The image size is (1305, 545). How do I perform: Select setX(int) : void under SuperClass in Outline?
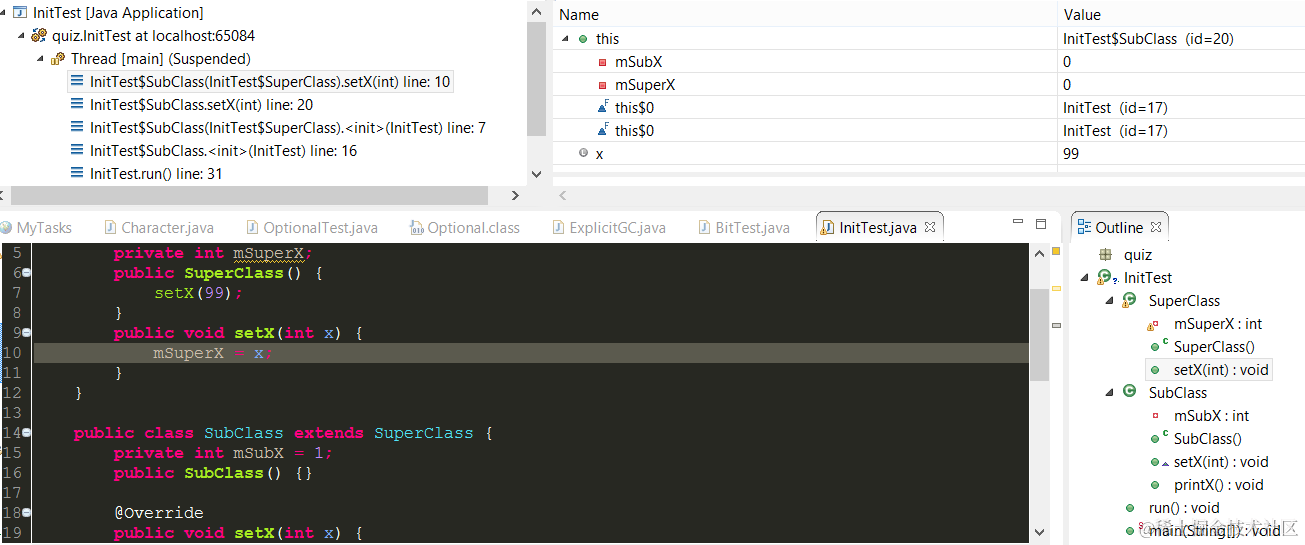tap(1221, 370)
